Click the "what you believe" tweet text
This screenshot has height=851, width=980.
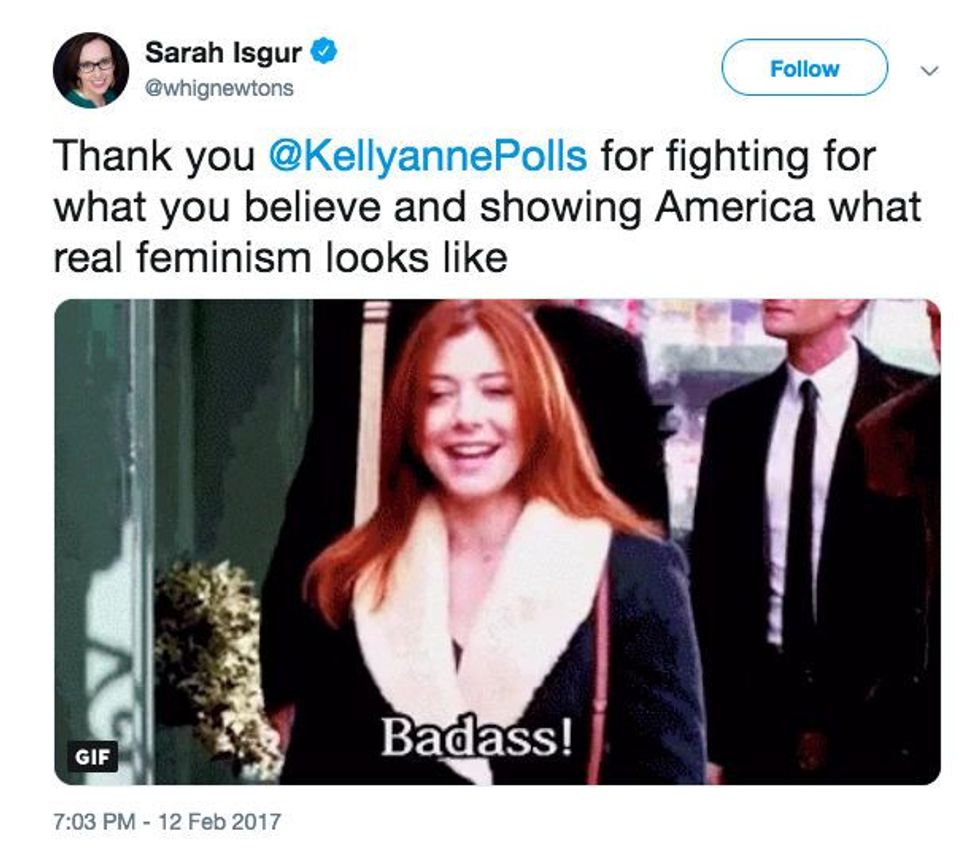point(213,208)
